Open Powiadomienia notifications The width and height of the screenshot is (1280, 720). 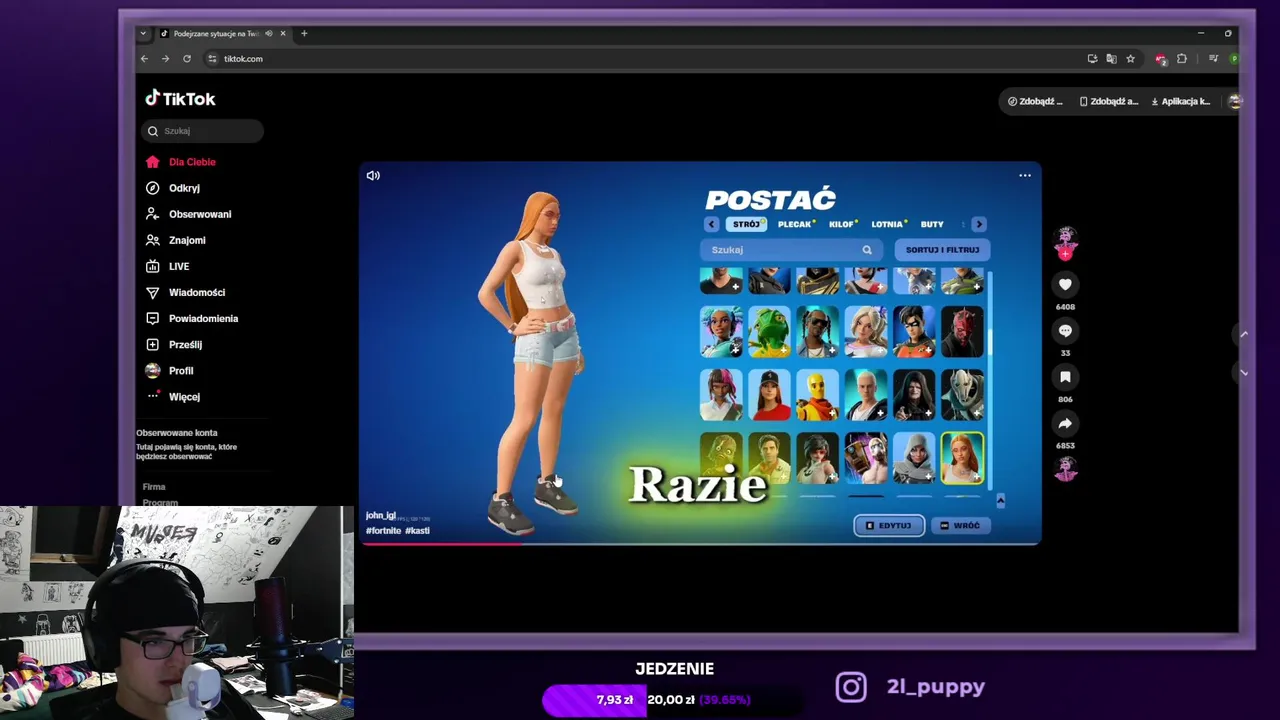pyautogui.click(x=192, y=318)
